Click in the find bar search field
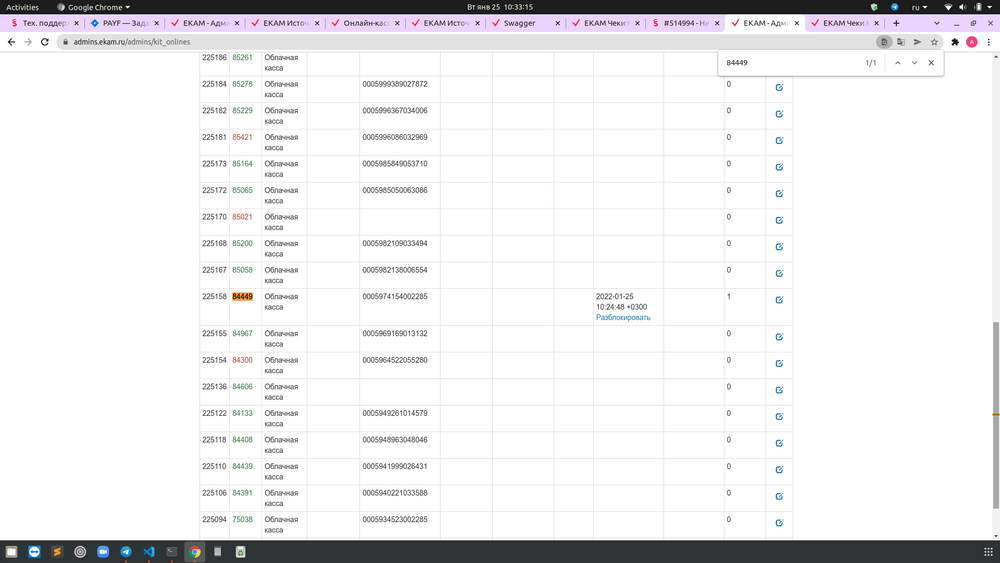 790,63
